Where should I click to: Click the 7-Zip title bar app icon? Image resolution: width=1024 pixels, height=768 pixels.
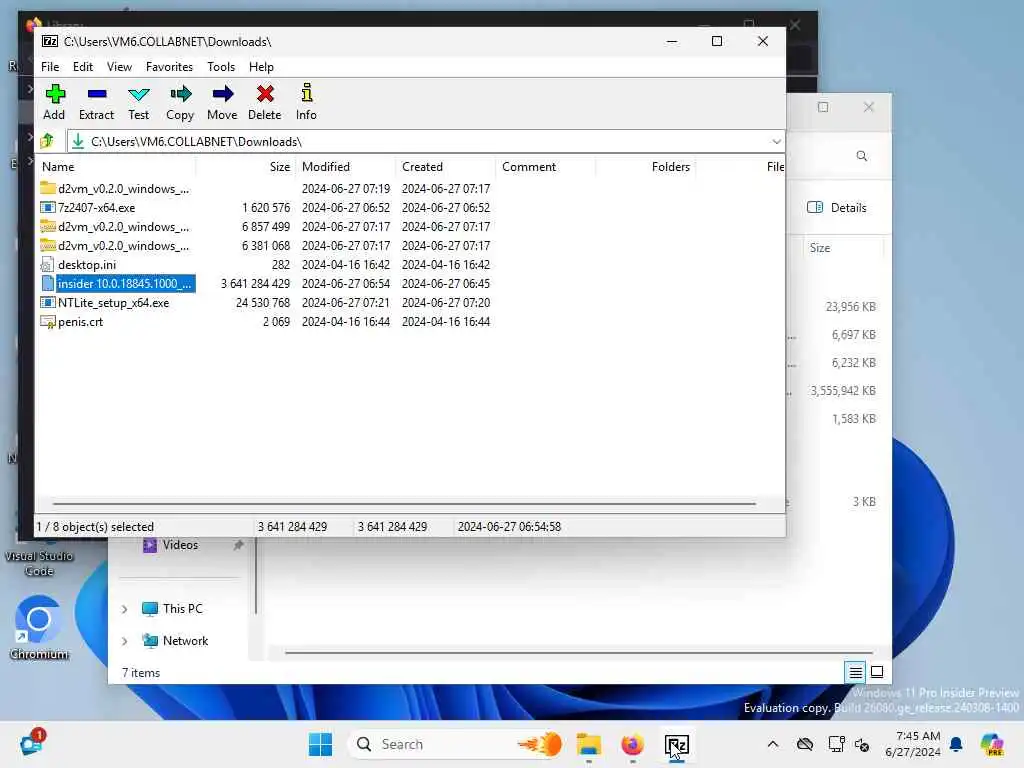pos(50,41)
